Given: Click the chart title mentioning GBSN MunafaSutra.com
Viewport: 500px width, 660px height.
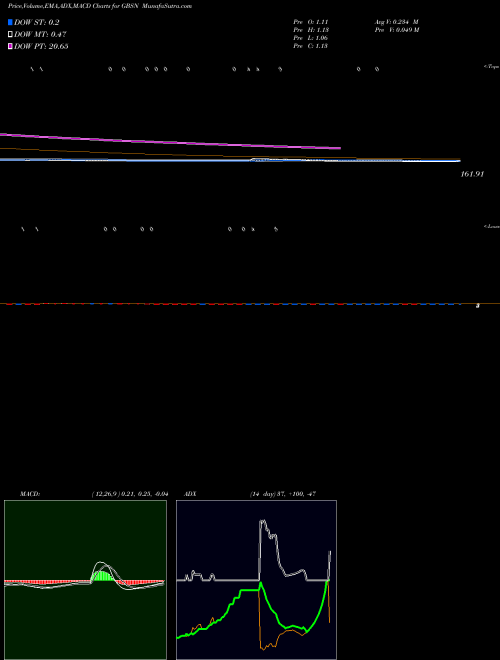Looking at the screenshot, I should (100, 6).
